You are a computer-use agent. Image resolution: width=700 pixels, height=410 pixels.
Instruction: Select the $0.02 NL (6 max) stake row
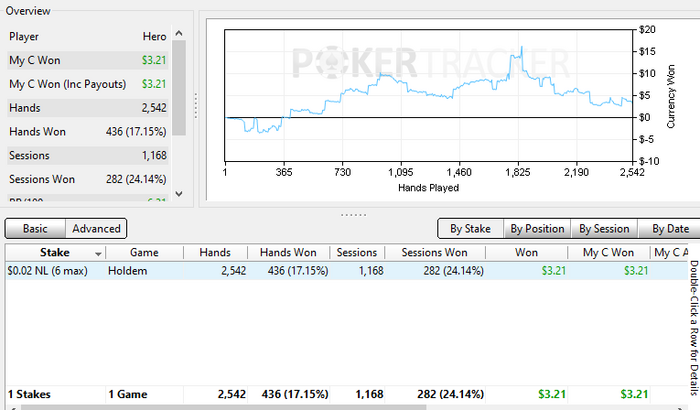[346, 271]
